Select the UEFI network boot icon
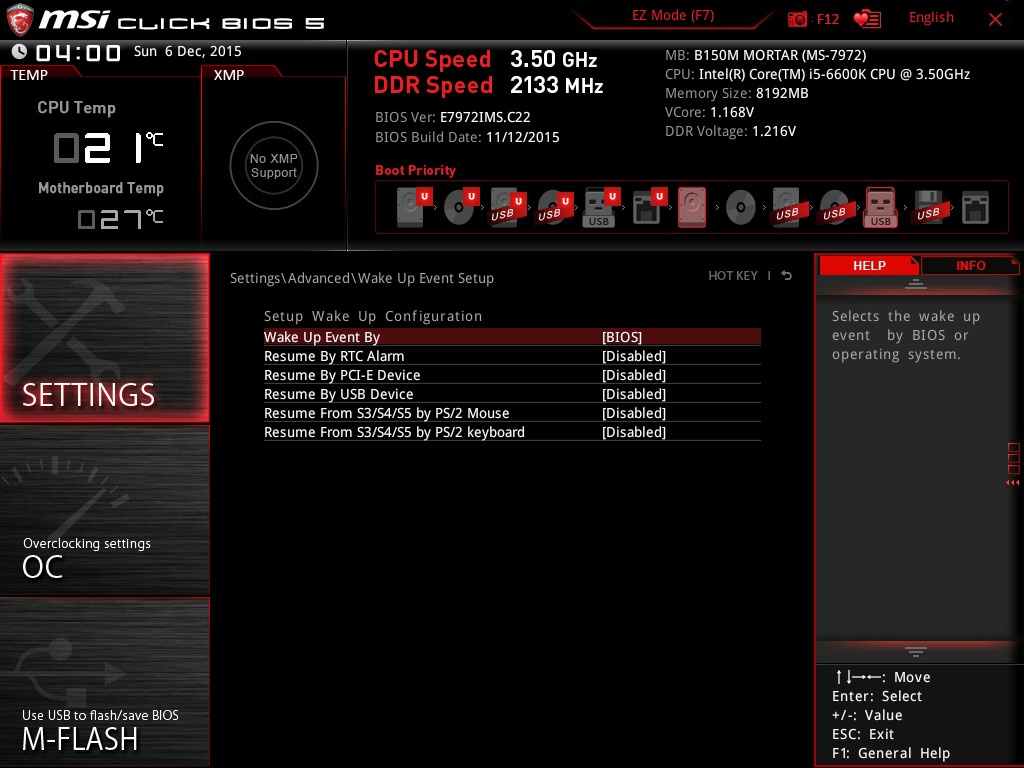This screenshot has width=1024, height=768. pyautogui.click(x=648, y=208)
